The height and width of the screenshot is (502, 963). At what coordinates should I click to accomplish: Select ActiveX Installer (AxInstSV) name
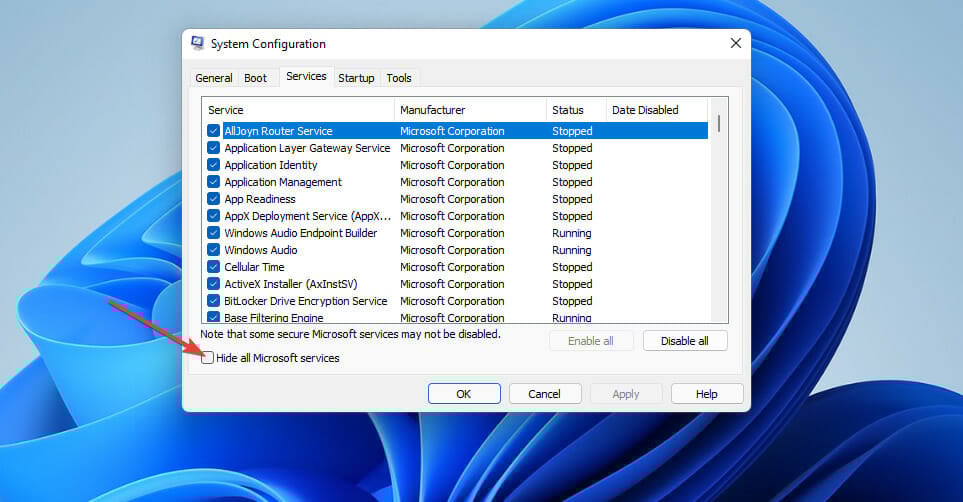(x=290, y=284)
